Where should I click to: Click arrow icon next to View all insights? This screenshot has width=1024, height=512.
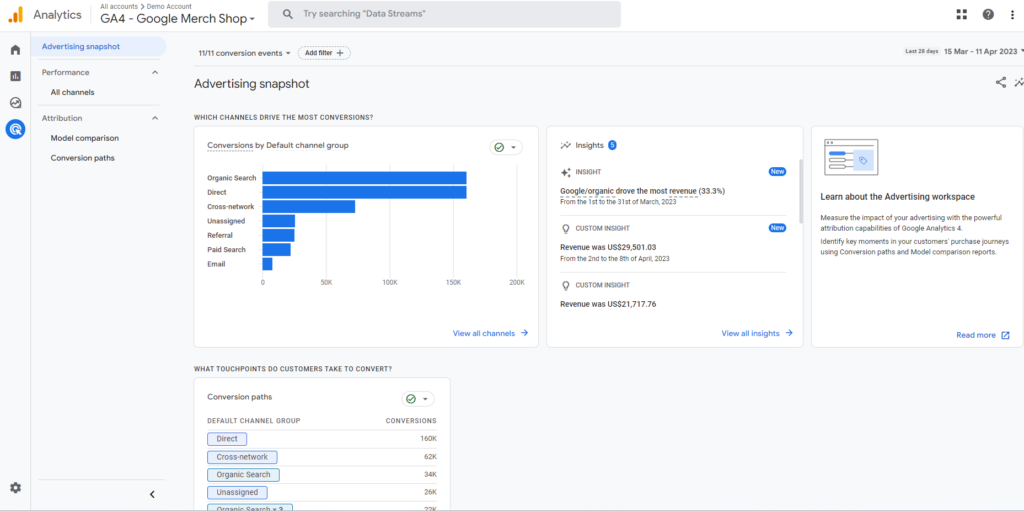789,333
